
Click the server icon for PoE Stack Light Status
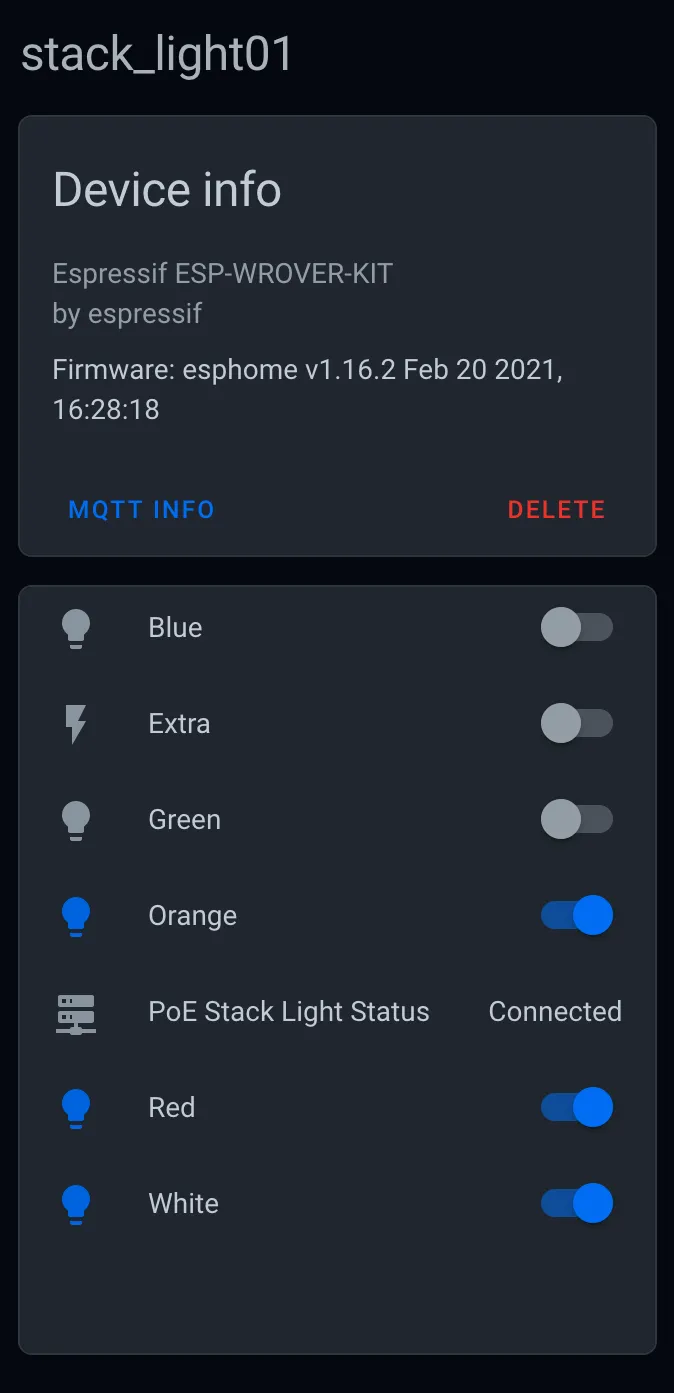[75, 1011]
